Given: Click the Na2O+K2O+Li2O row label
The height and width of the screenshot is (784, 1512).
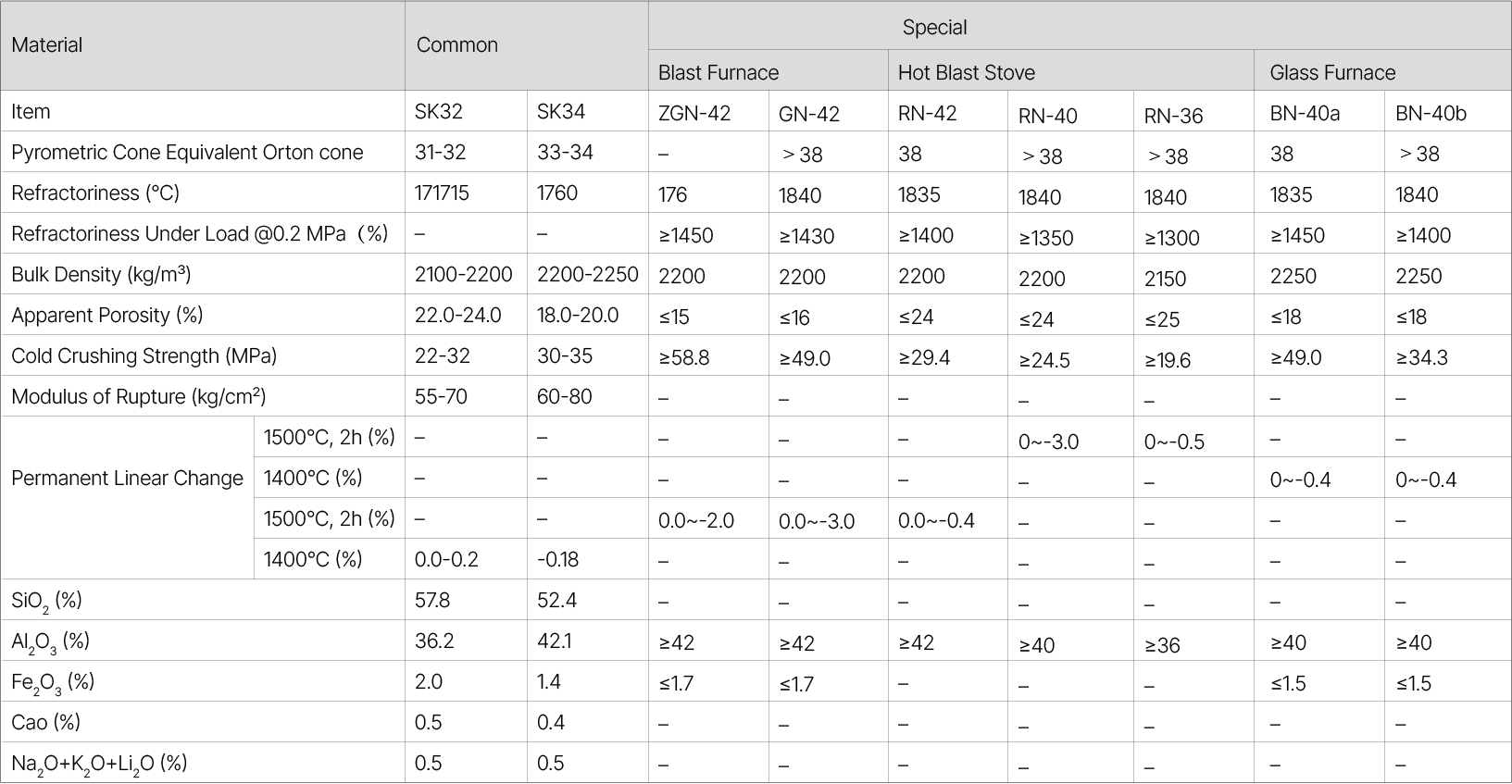Looking at the screenshot, I should pos(99,764).
